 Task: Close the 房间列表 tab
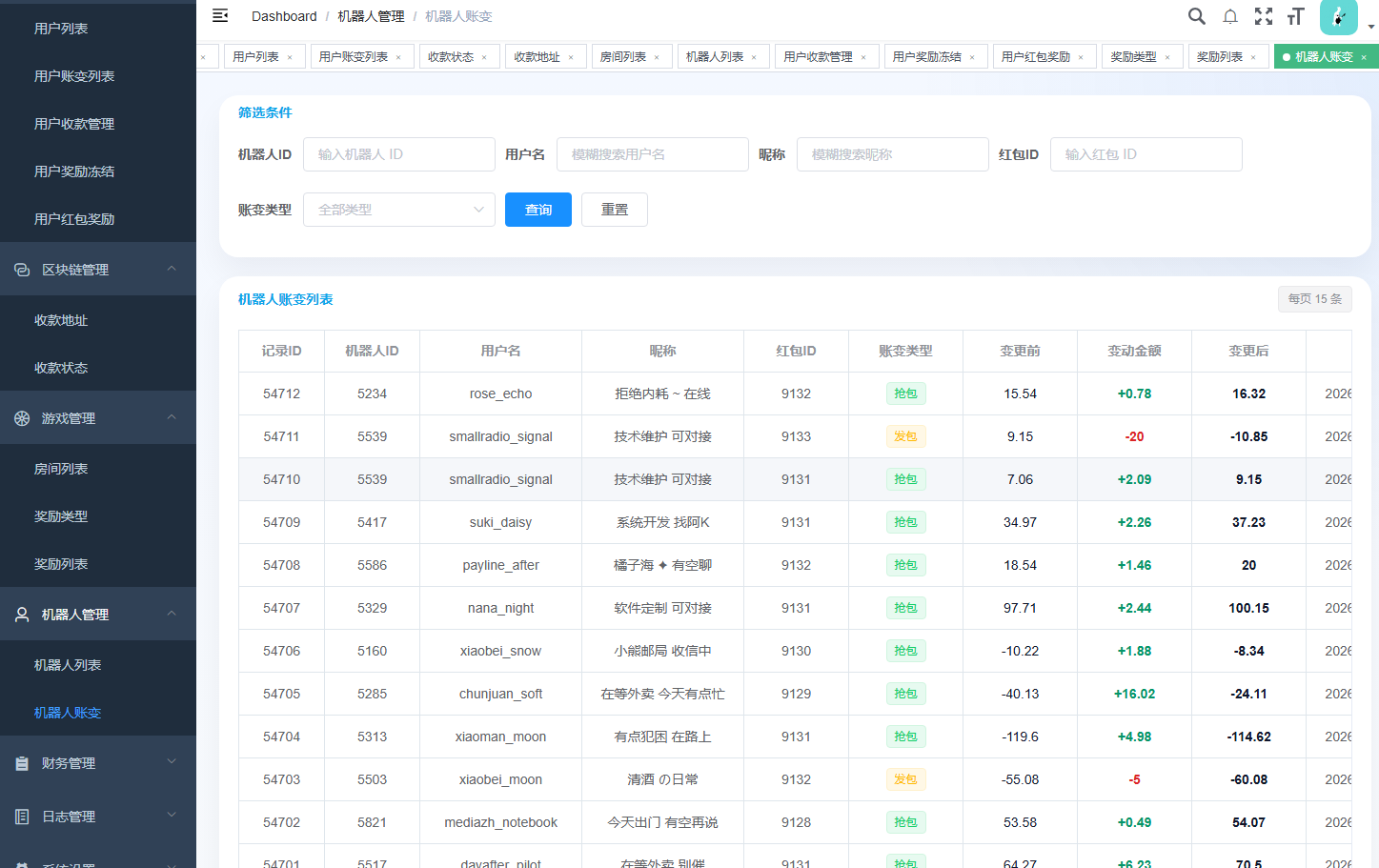pos(657,57)
